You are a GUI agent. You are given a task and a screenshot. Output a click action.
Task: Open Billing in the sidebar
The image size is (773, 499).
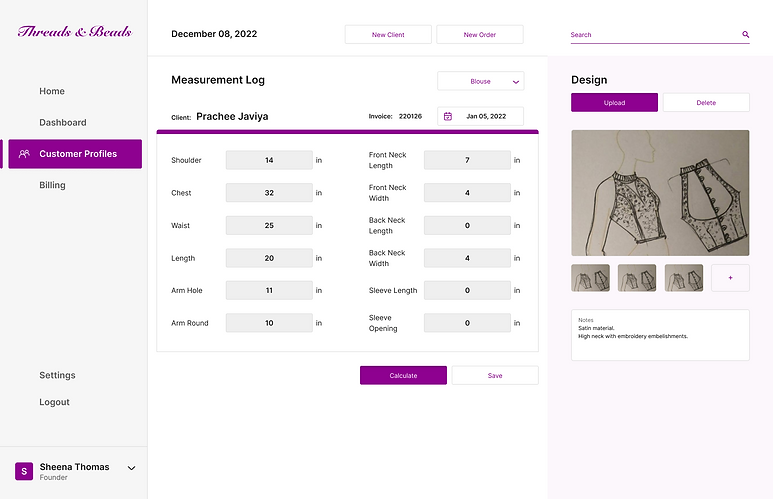[52, 185]
